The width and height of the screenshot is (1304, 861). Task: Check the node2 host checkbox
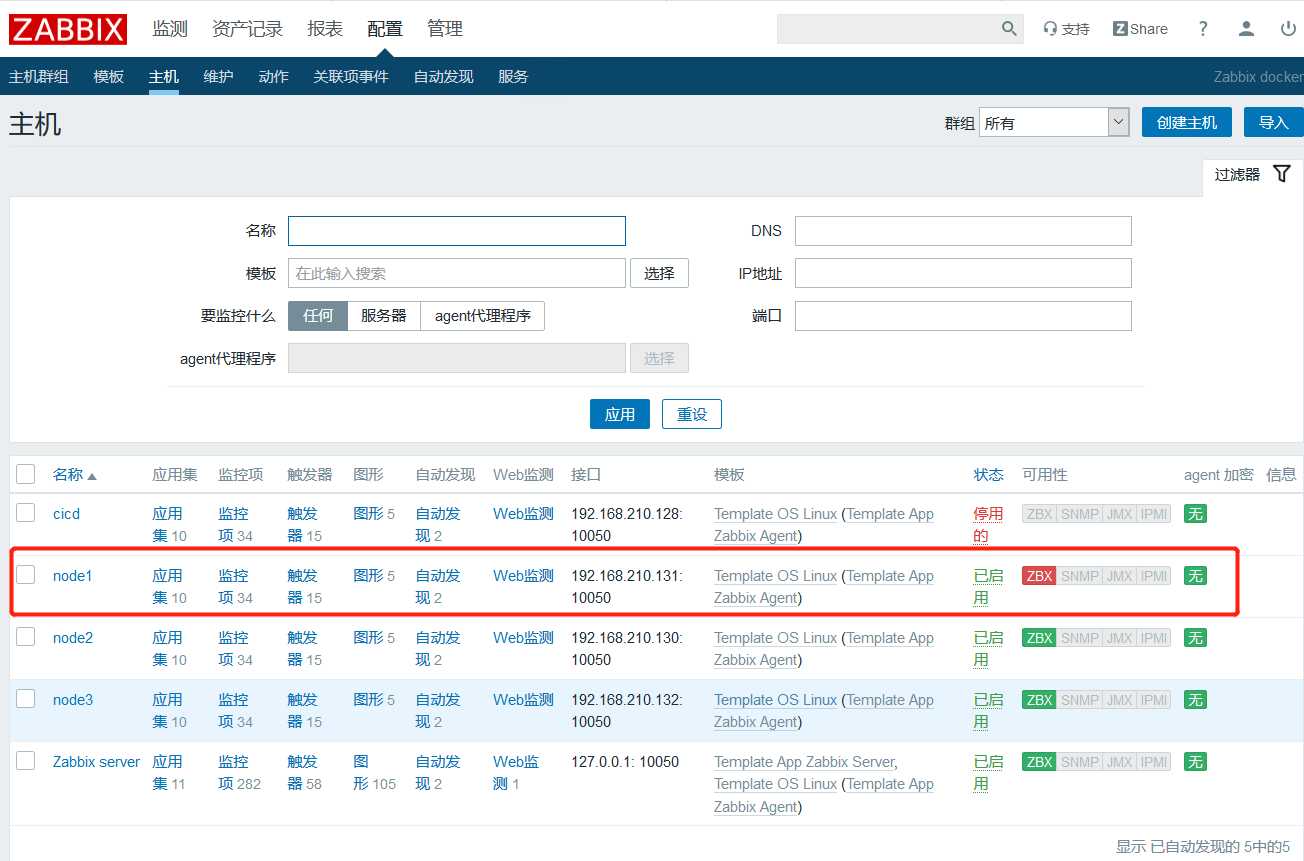(26, 637)
